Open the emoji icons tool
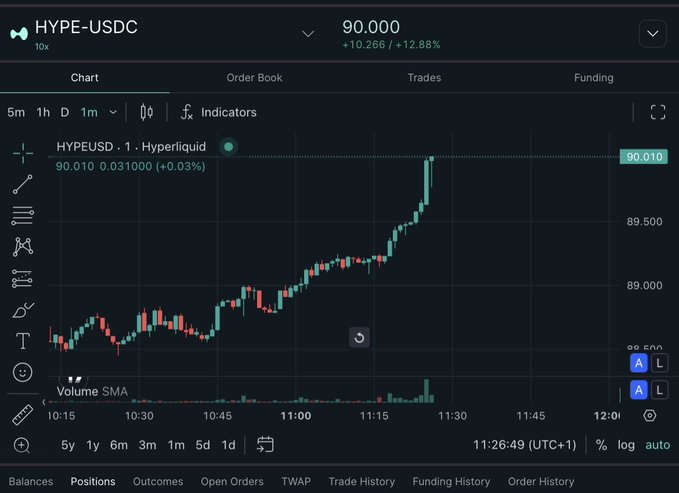679x493 pixels. (23, 372)
